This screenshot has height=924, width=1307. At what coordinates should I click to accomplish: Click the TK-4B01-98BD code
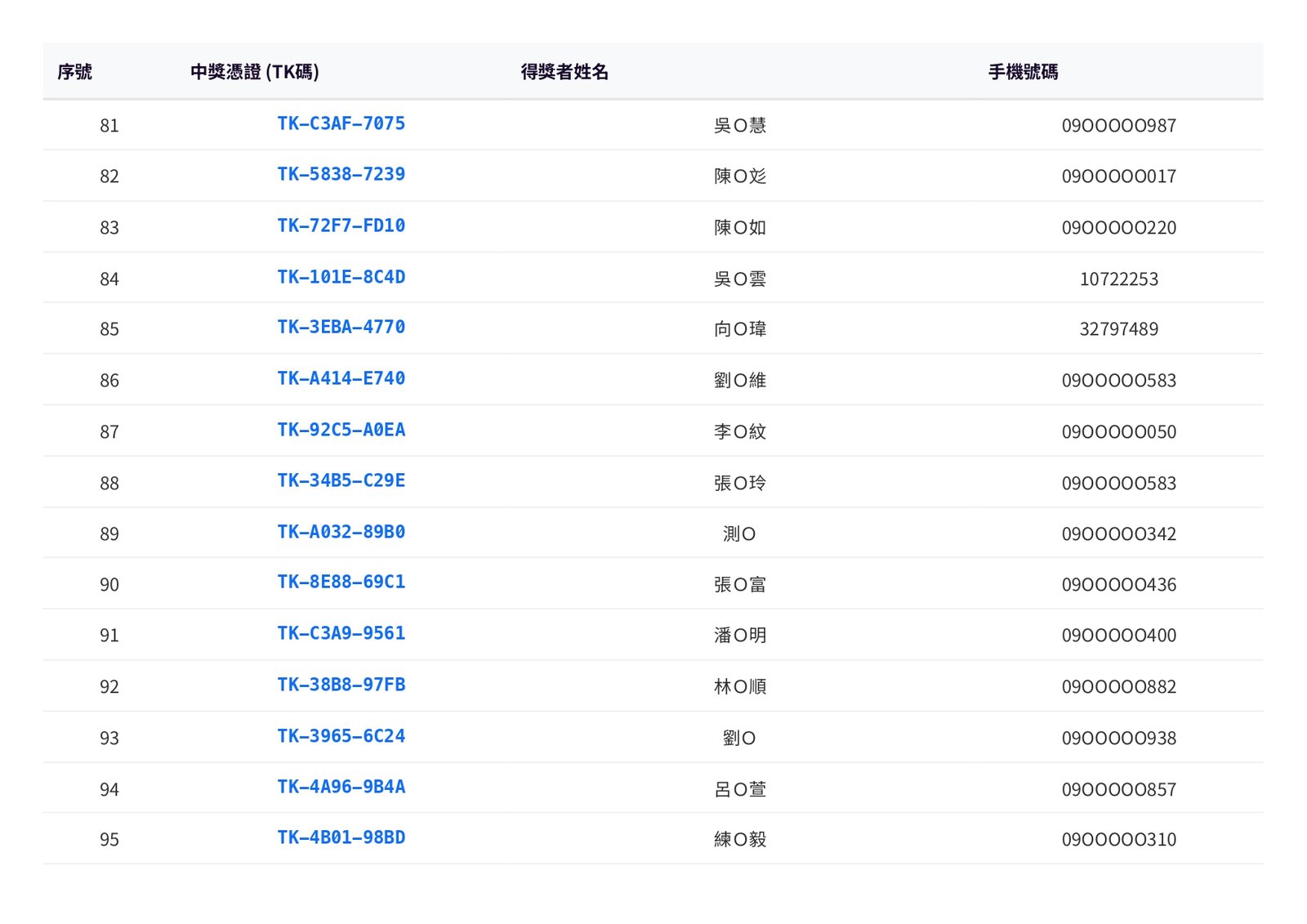(341, 838)
